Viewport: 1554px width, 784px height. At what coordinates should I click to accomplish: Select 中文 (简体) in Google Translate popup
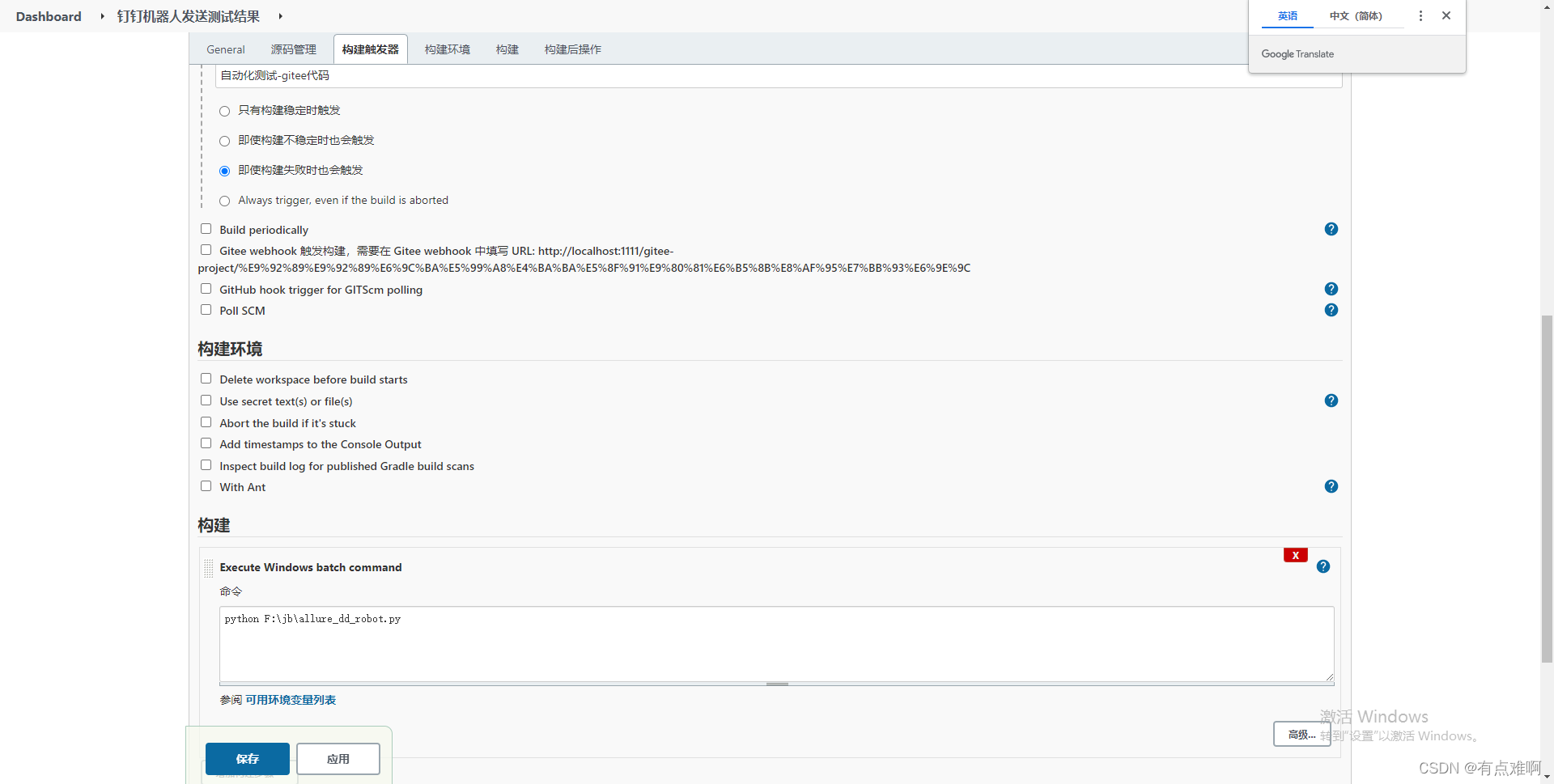click(1356, 16)
